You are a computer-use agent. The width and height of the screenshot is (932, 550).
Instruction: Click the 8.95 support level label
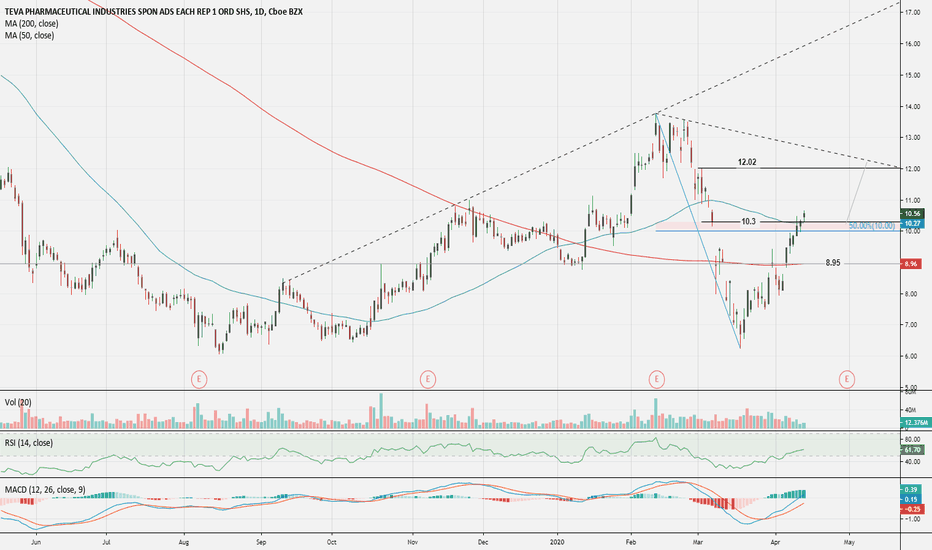coord(833,263)
